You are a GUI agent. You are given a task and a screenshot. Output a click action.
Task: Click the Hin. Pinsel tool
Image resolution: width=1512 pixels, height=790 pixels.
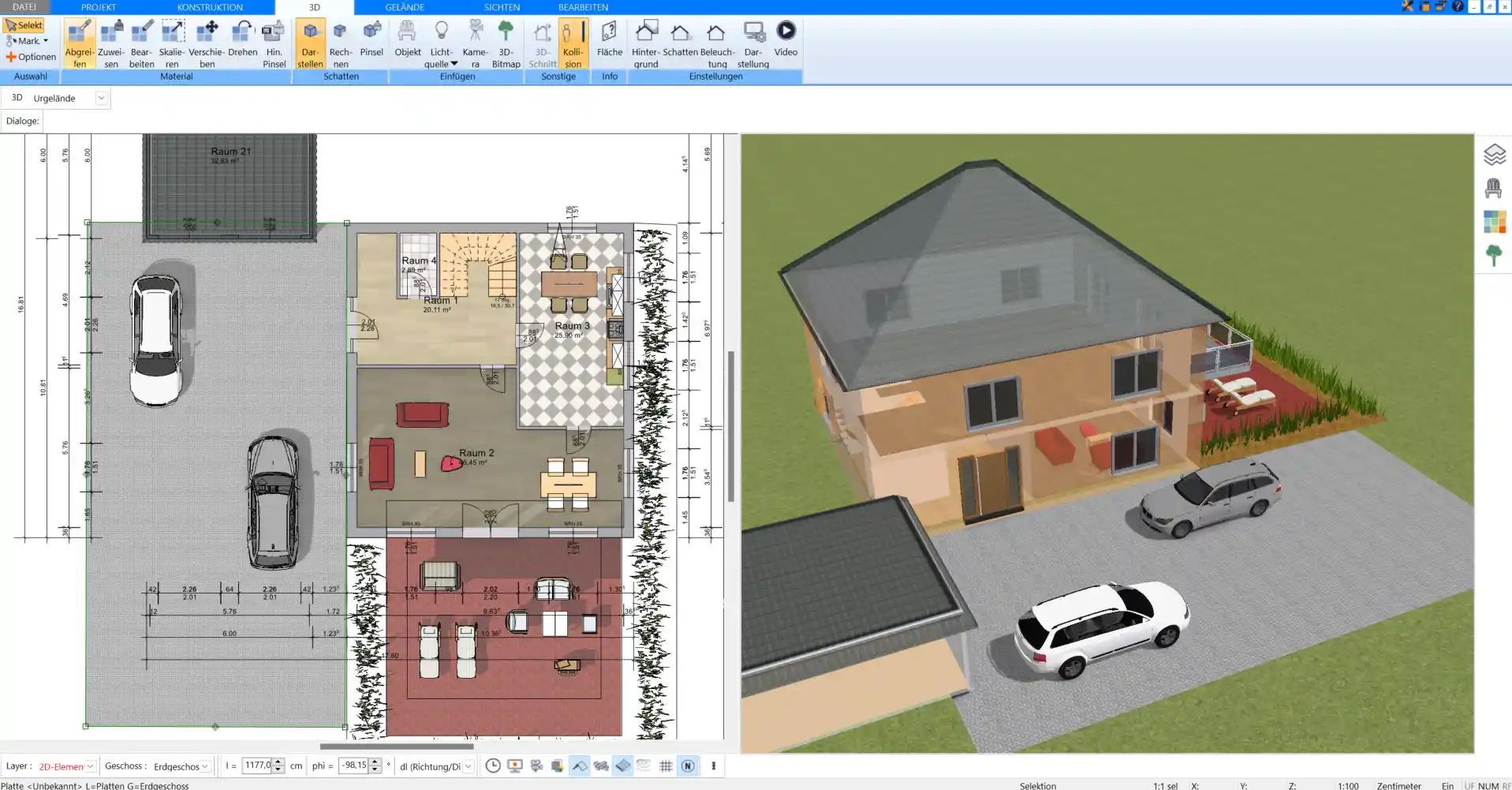pos(274,43)
